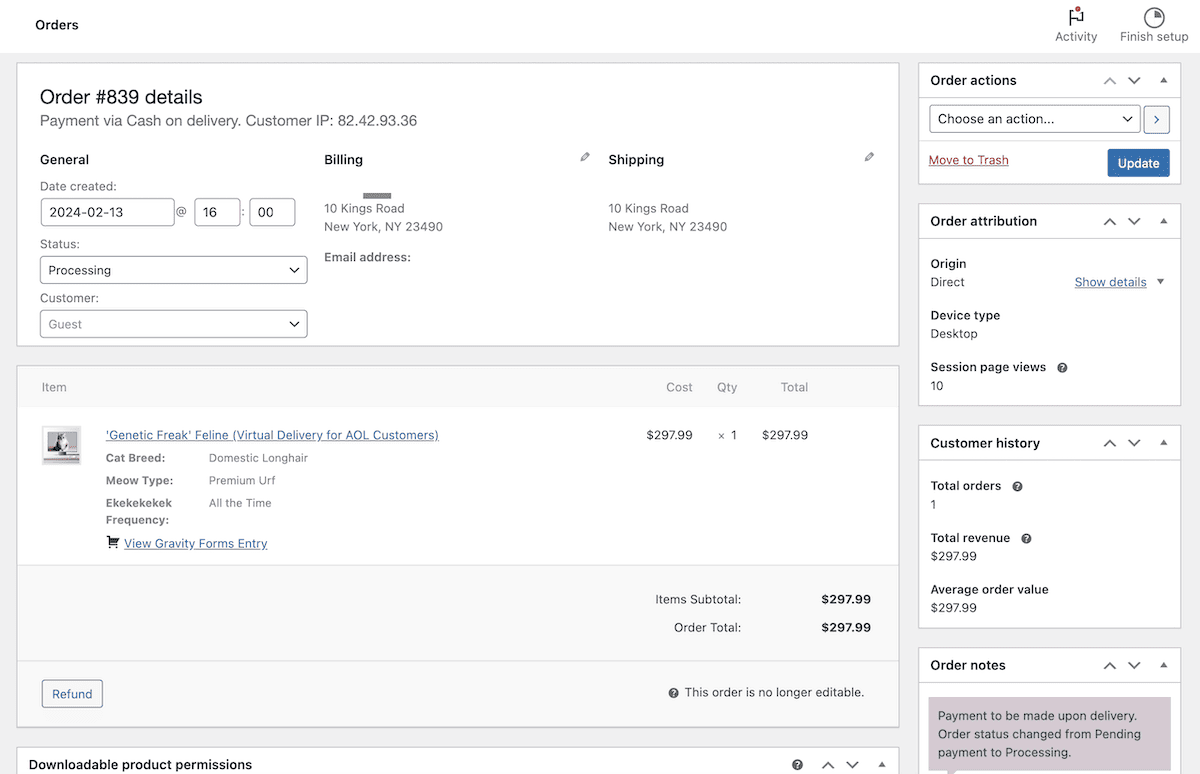Click the order no longer editable help icon

tap(674, 693)
